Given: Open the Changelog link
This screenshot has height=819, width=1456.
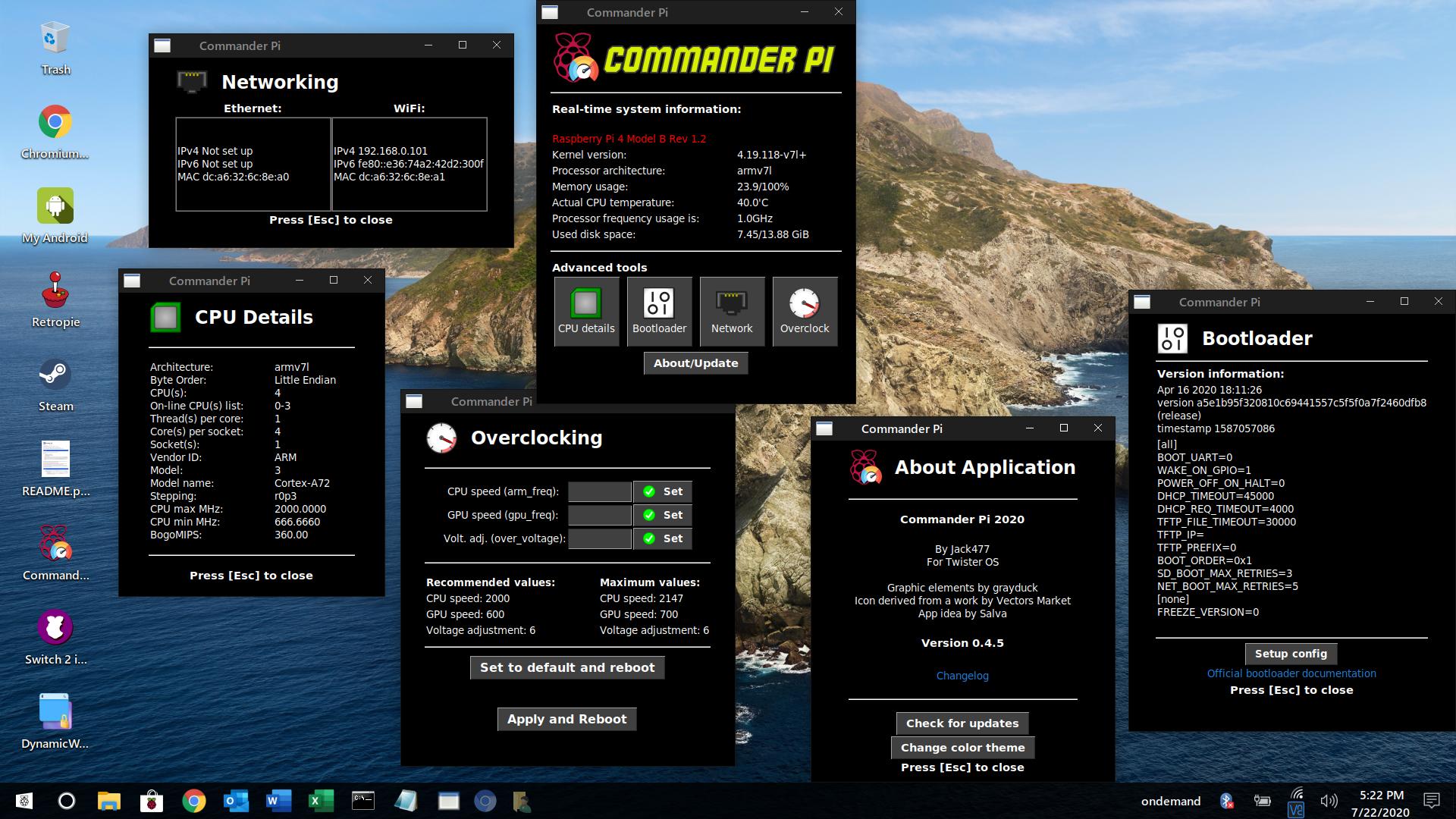Looking at the screenshot, I should click(x=962, y=676).
